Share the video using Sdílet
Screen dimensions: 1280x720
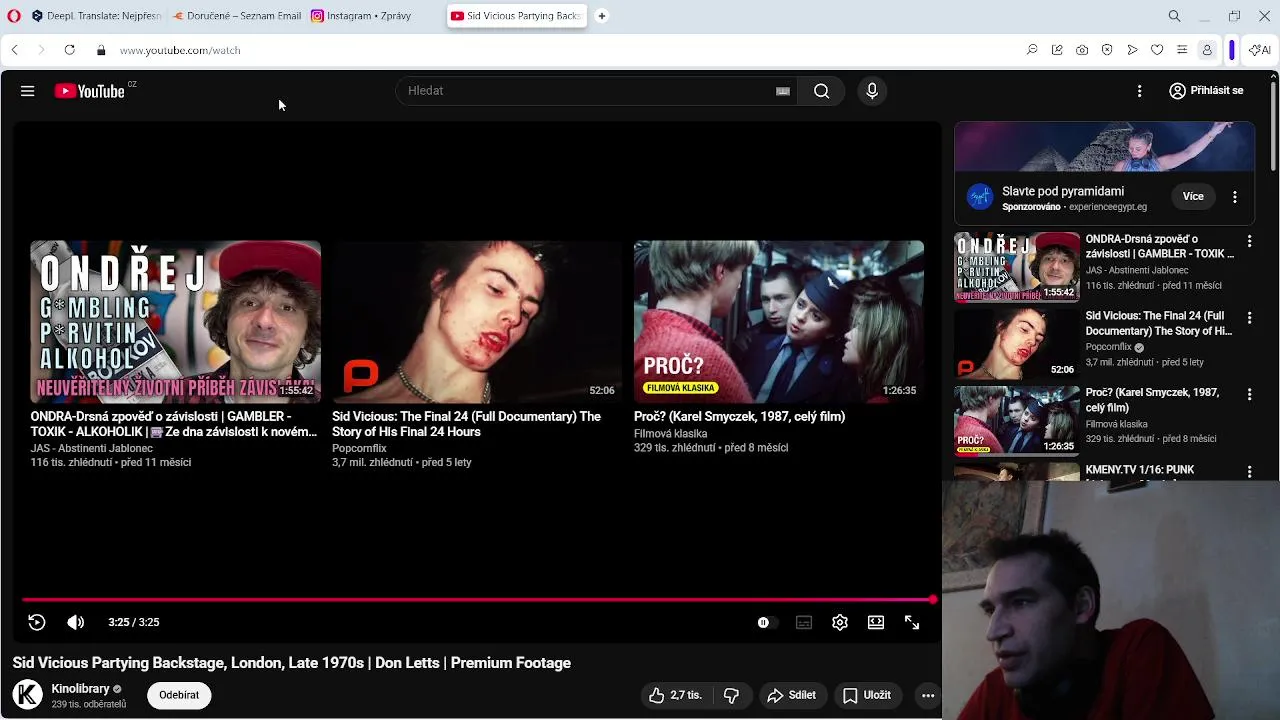[x=792, y=695]
